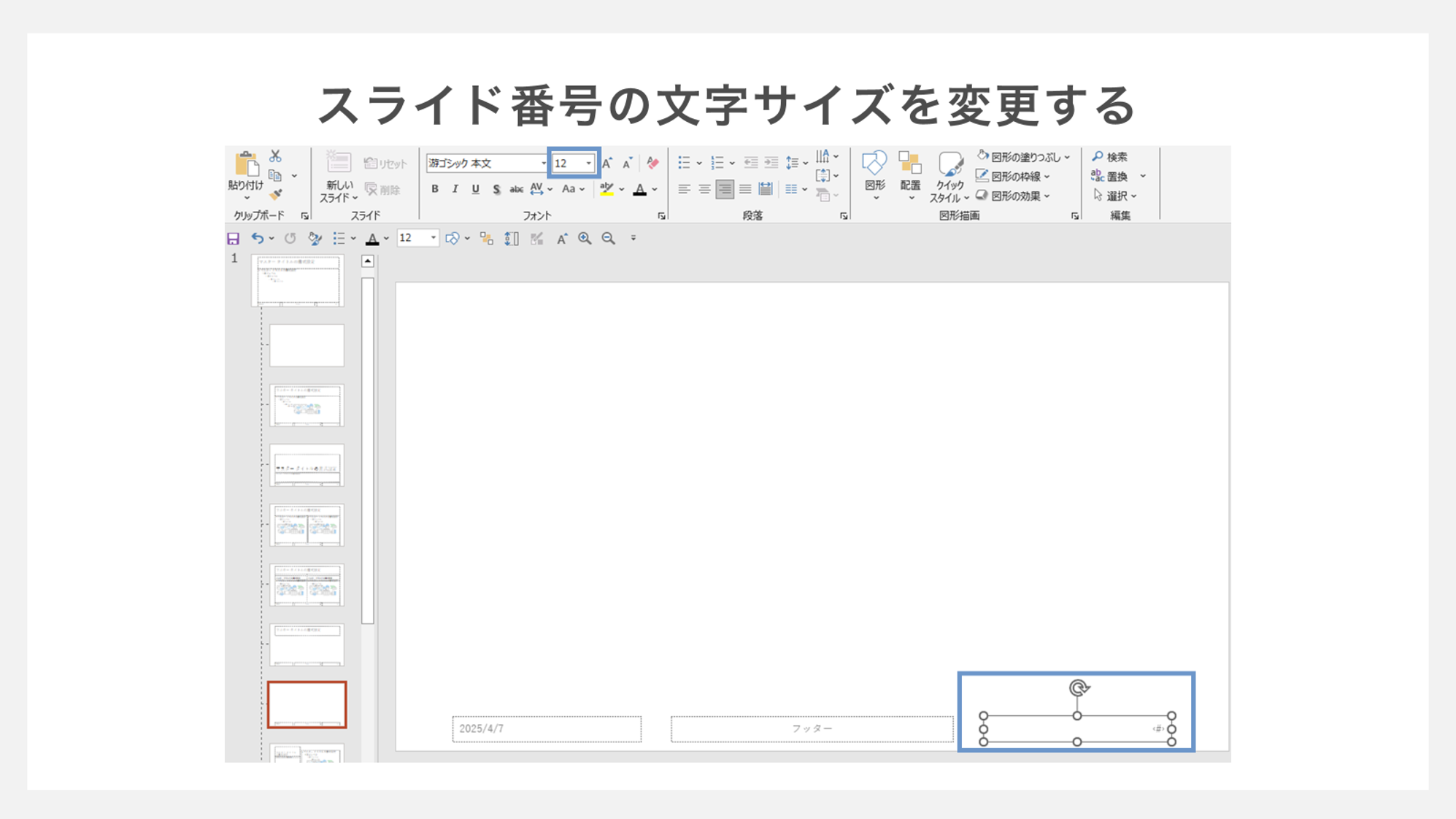
Task: Click the リセット reset button
Action: click(x=385, y=164)
